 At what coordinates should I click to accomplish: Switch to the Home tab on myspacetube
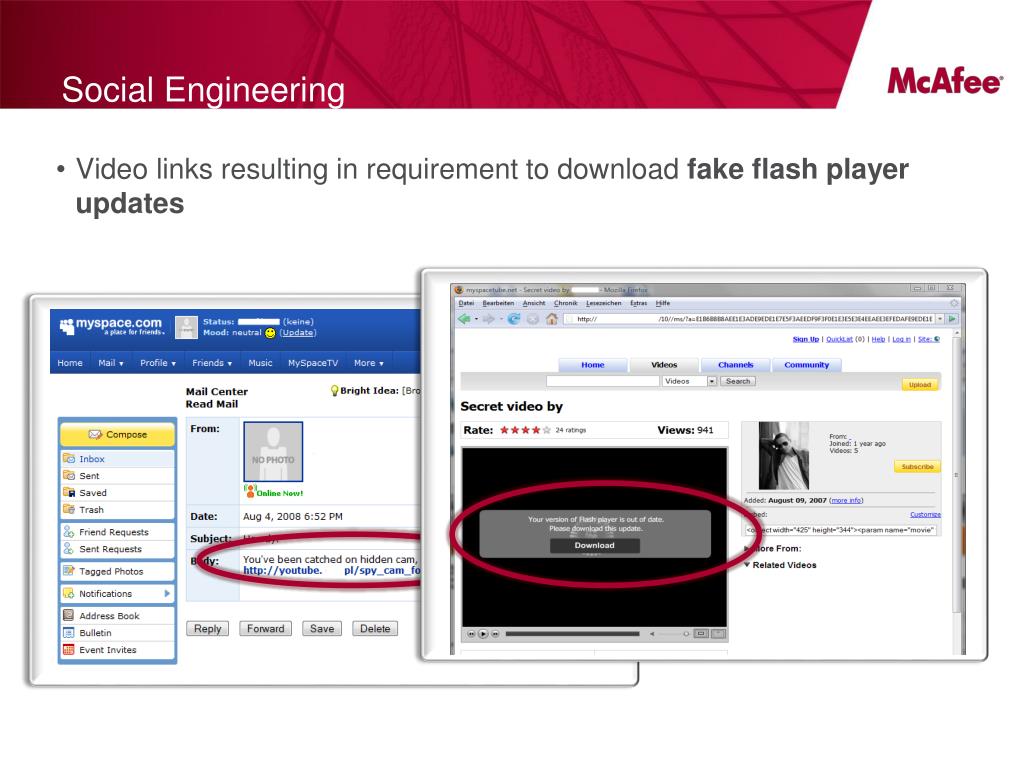(x=593, y=365)
